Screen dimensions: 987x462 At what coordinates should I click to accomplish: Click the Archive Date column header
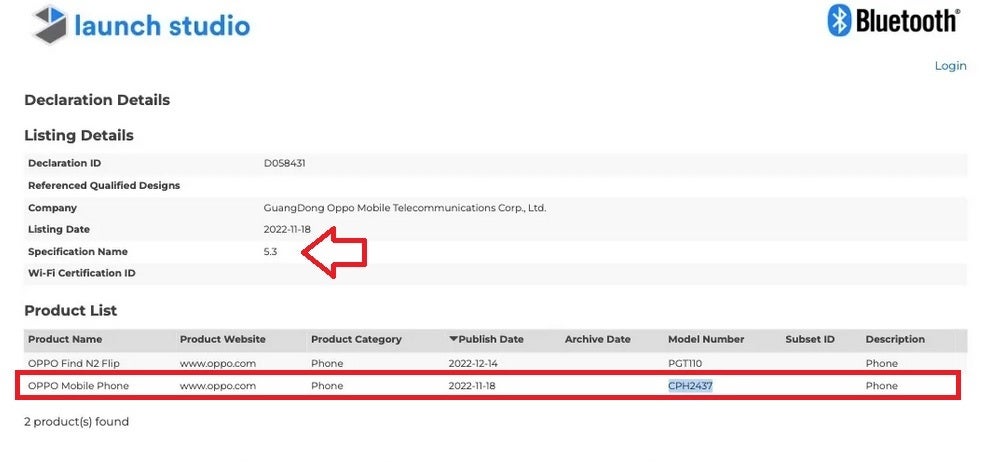tap(597, 339)
